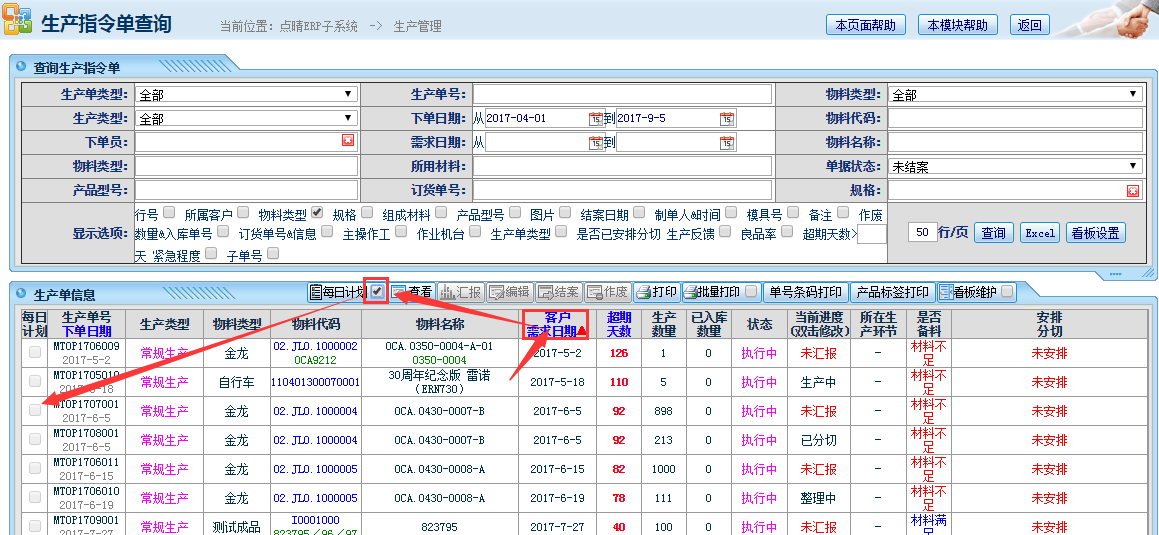The width and height of the screenshot is (1159, 535).
Task: Export results with Excel button
Action: coord(1040,233)
